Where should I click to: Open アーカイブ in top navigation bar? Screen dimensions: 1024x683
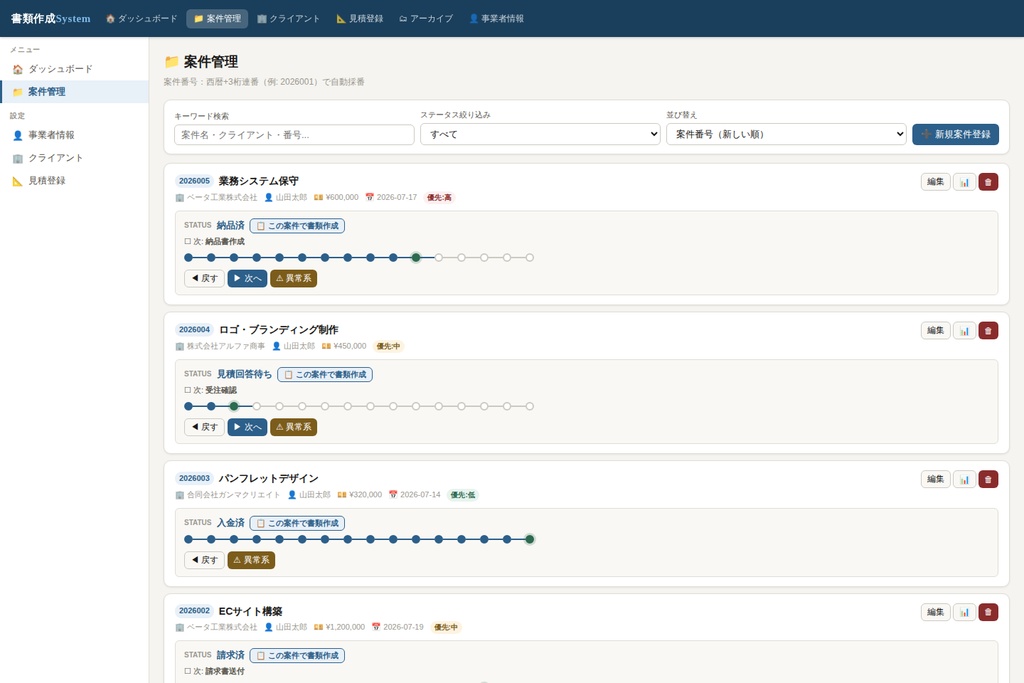pyautogui.click(x=426, y=18)
